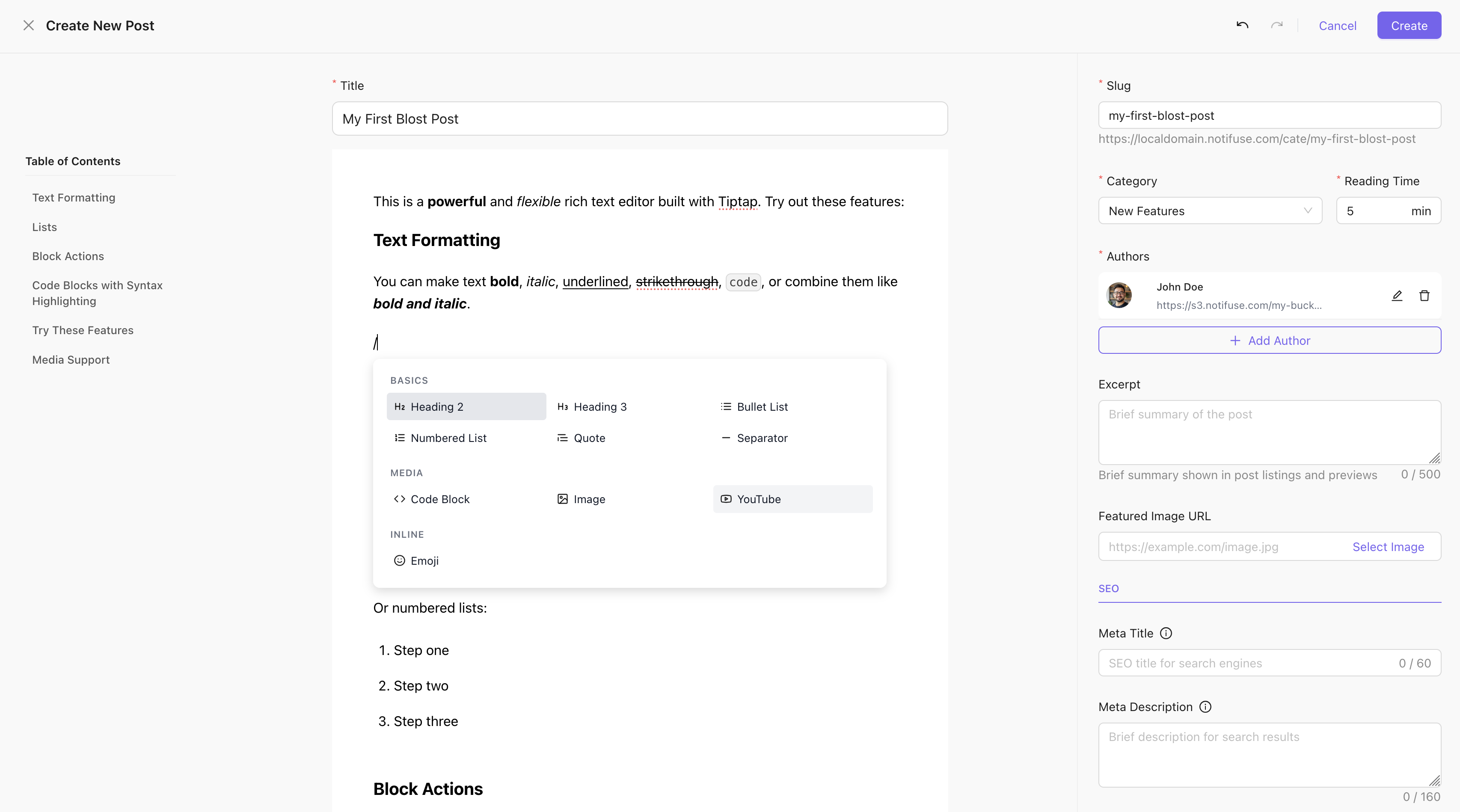The width and height of the screenshot is (1460, 812).
Task: Delete John Doe author with trash icon
Action: pyautogui.click(x=1424, y=295)
